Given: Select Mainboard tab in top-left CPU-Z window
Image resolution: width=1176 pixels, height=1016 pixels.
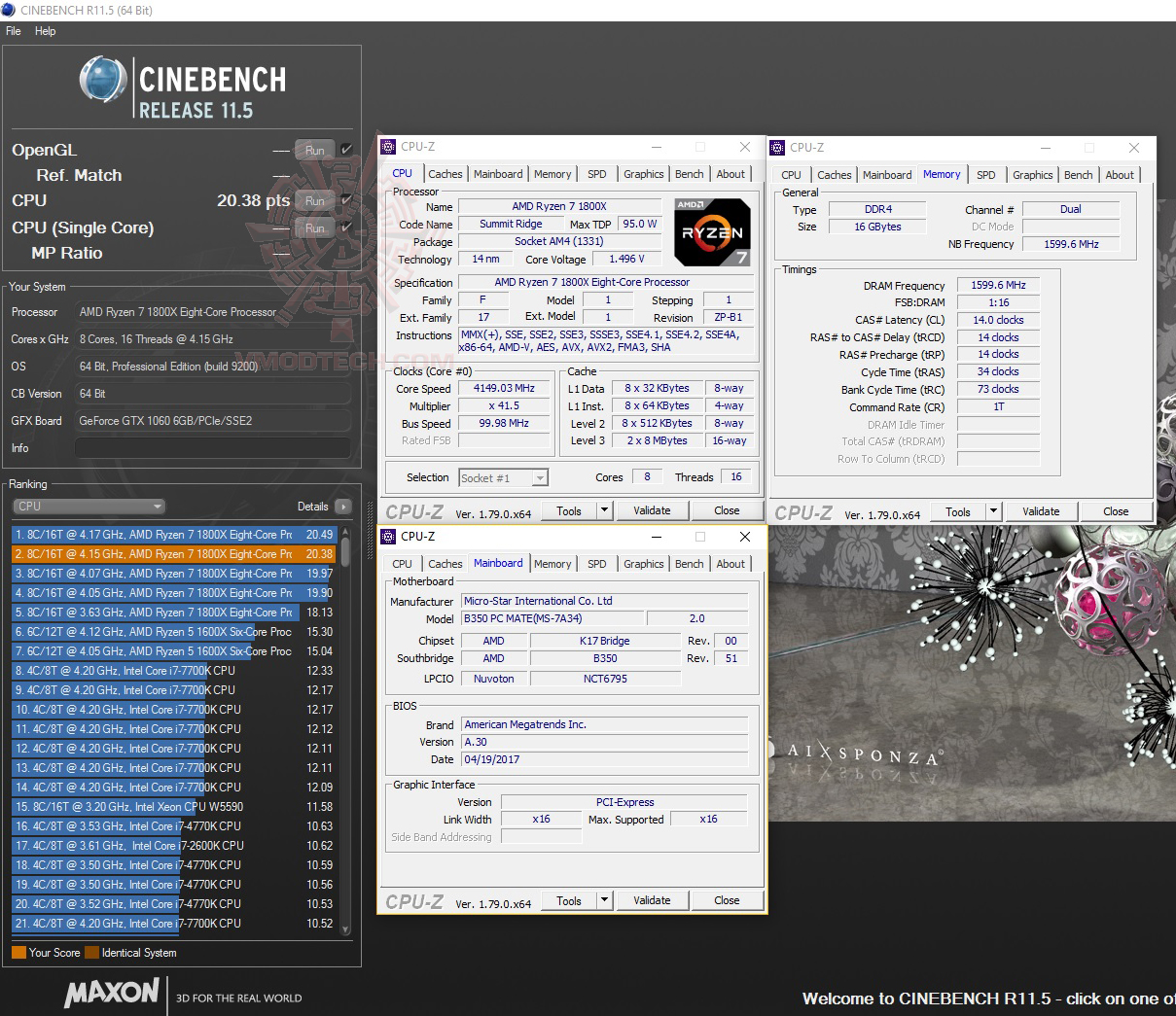Looking at the screenshot, I should coord(498,174).
